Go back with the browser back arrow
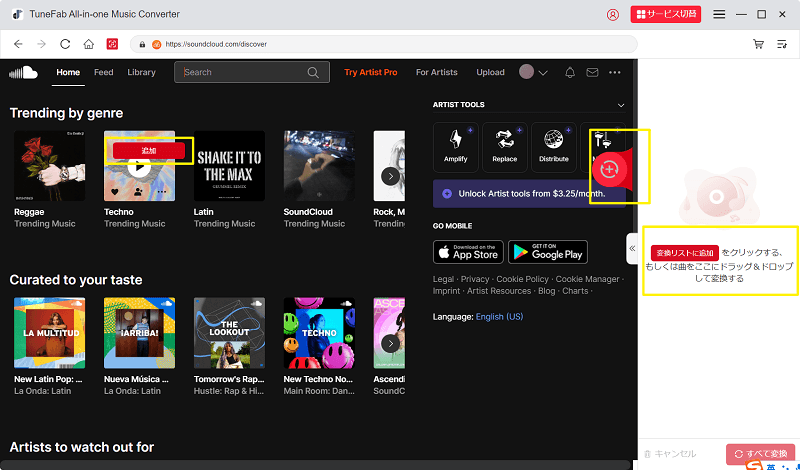800x470 pixels. [x=18, y=44]
